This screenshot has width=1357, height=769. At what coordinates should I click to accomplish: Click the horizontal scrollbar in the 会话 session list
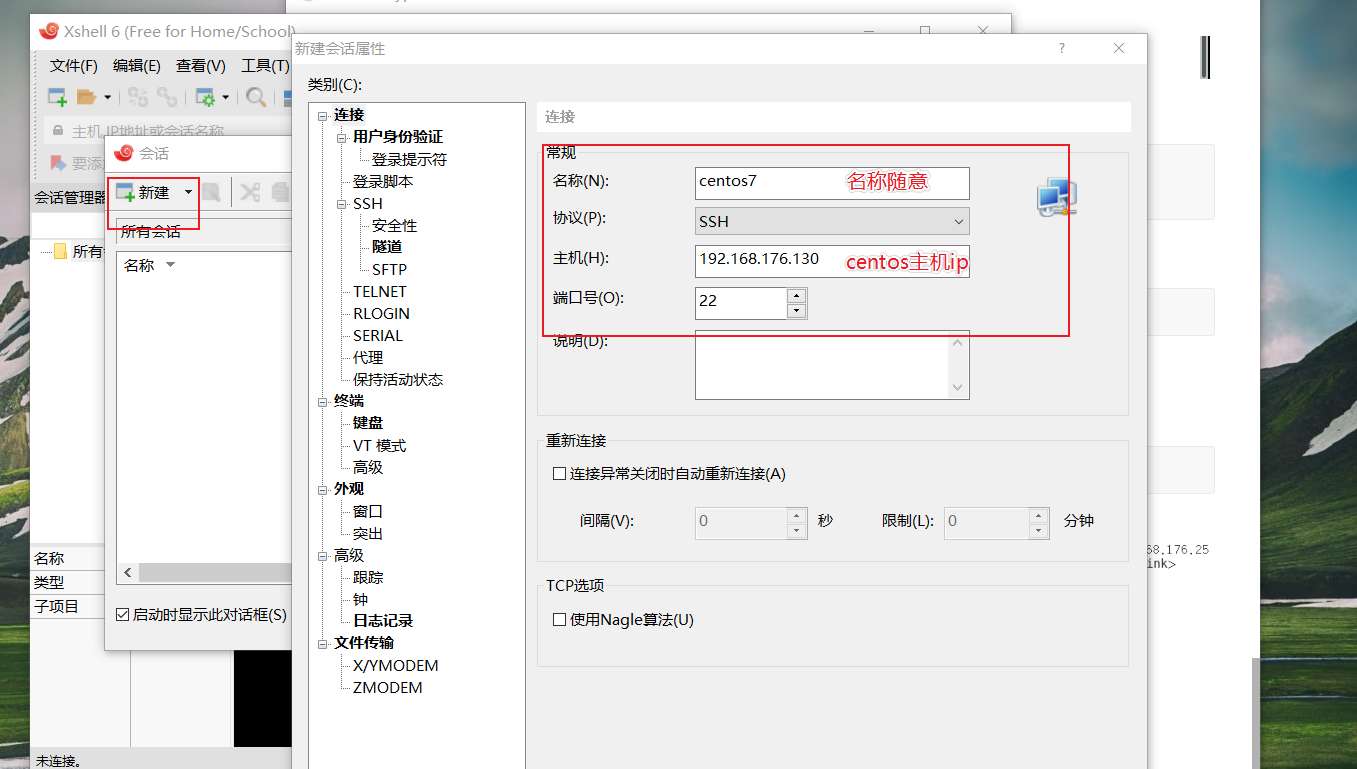pos(205,573)
